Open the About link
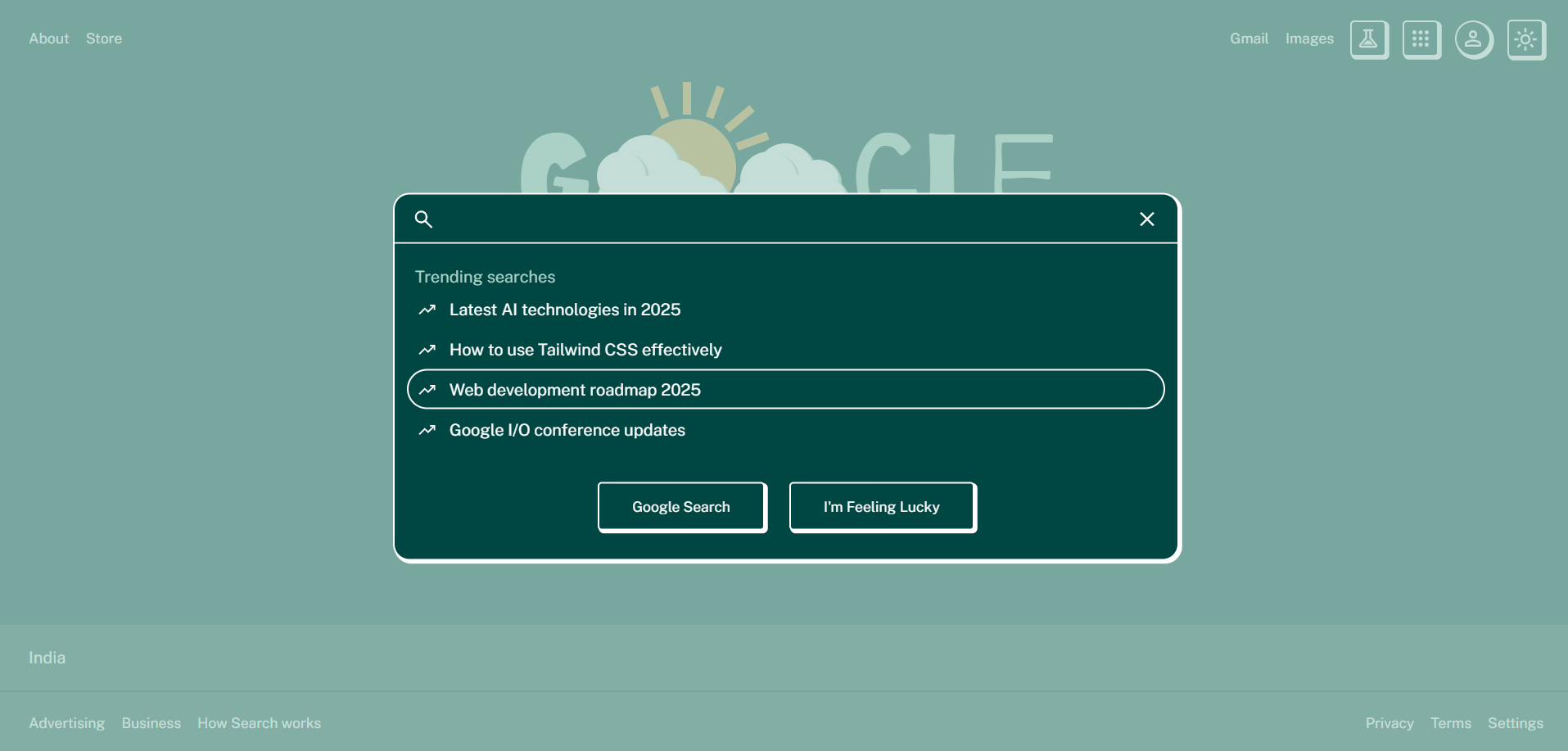The height and width of the screenshot is (751, 1568). [x=49, y=38]
